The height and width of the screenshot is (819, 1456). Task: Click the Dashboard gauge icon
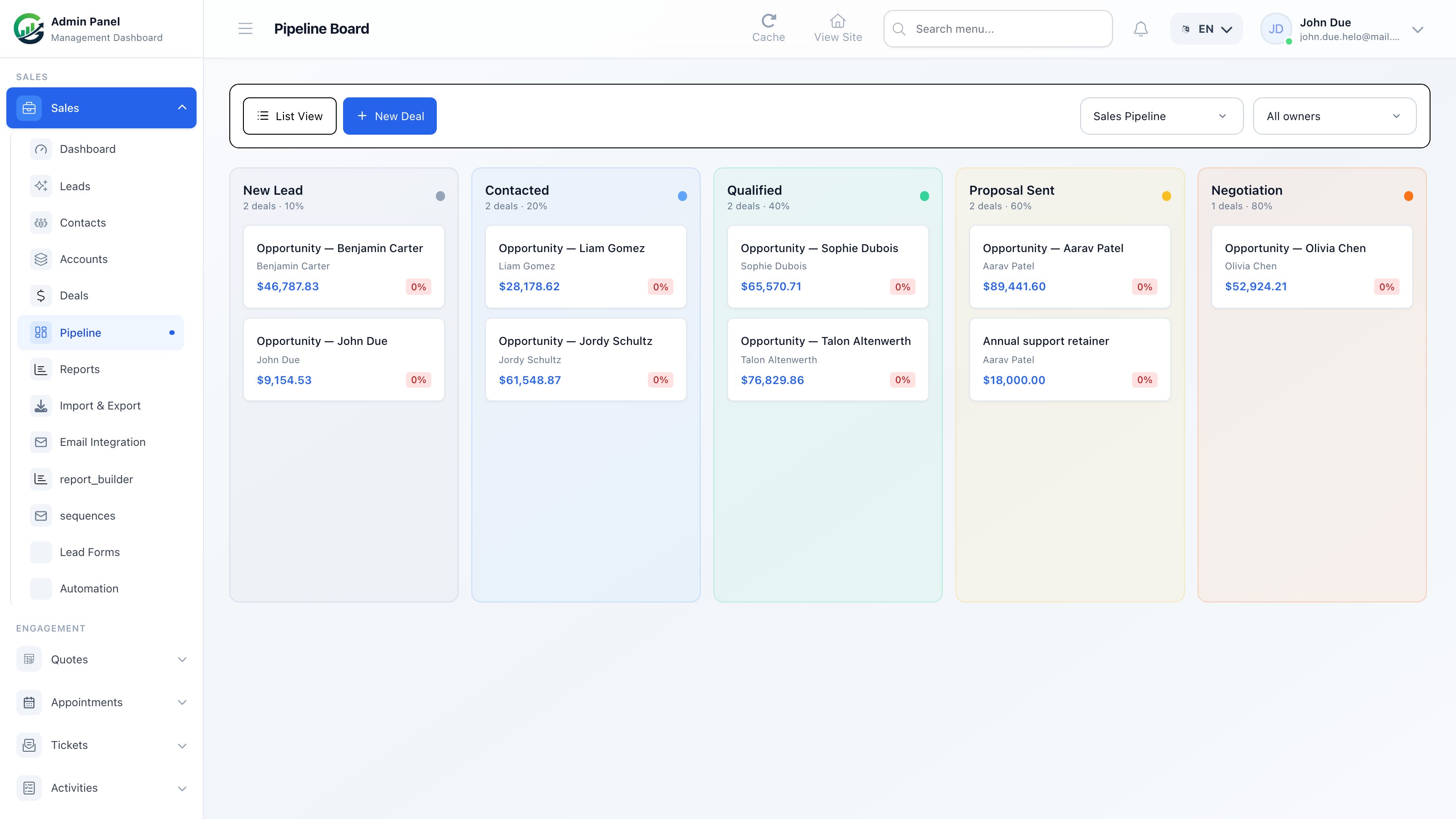click(x=40, y=149)
